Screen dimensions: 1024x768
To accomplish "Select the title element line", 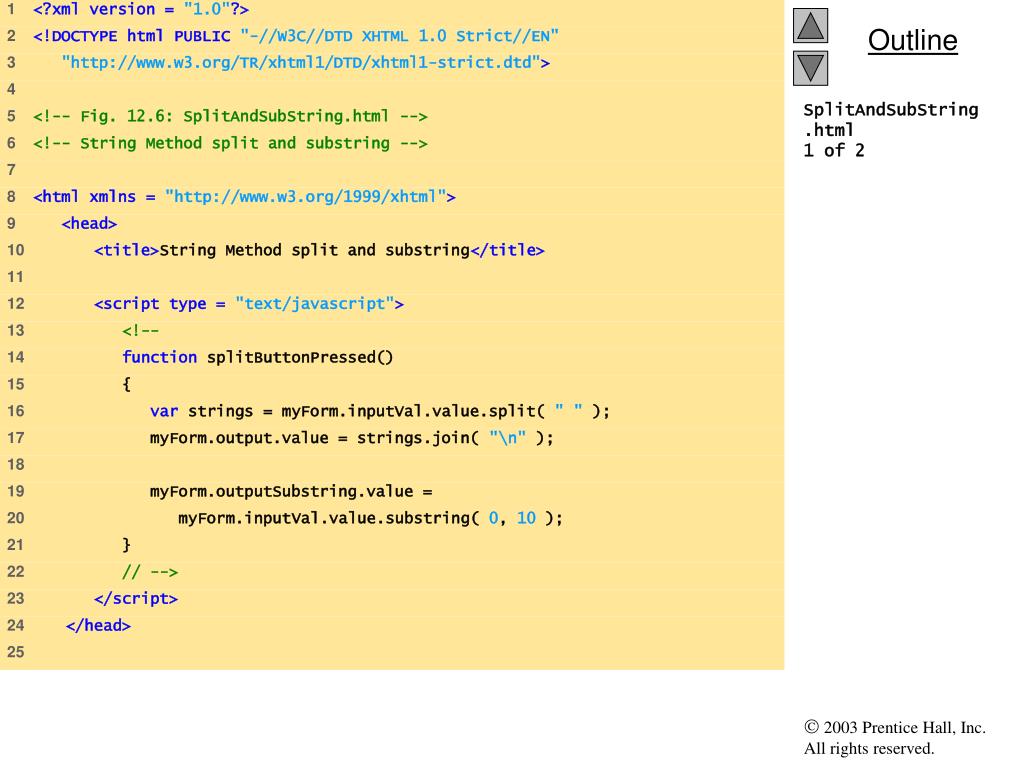I will pyautogui.click(x=319, y=250).
